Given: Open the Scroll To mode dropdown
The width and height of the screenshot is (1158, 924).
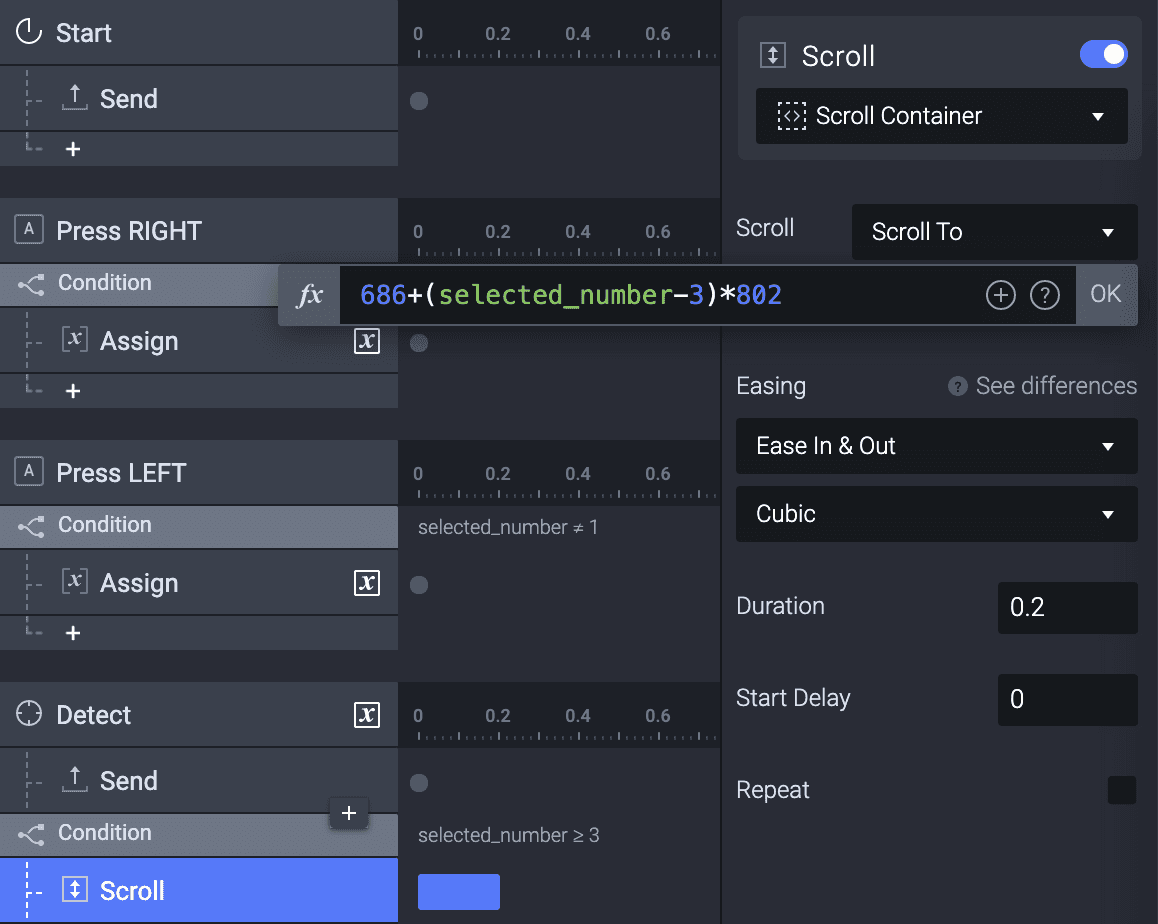Looking at the screenshot, I should coord(994,232).
